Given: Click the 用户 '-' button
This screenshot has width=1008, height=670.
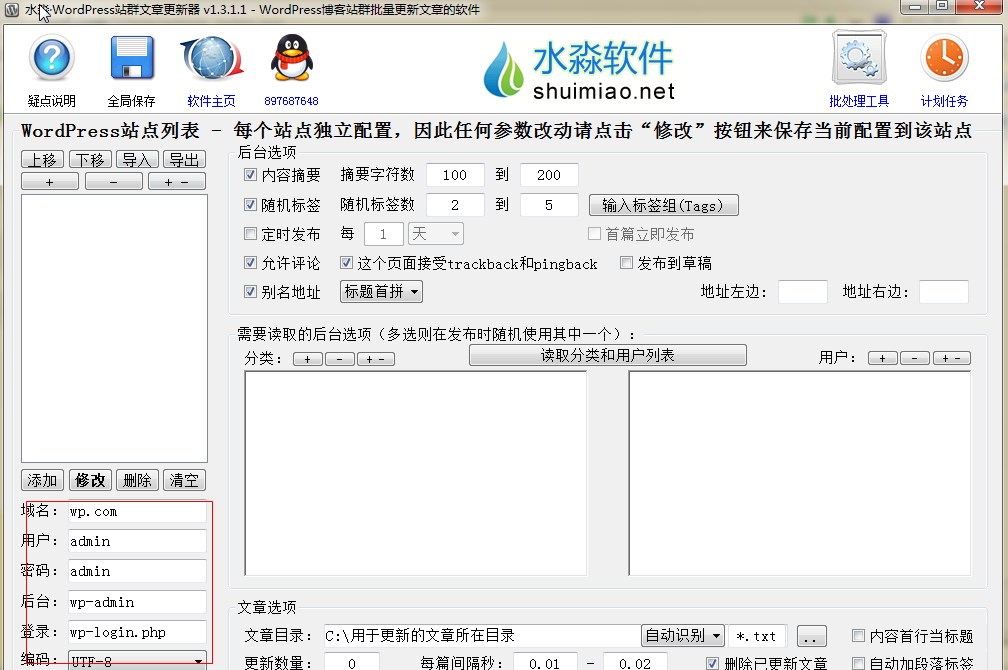Looking at the screenshot, I should tap(915, 358).
